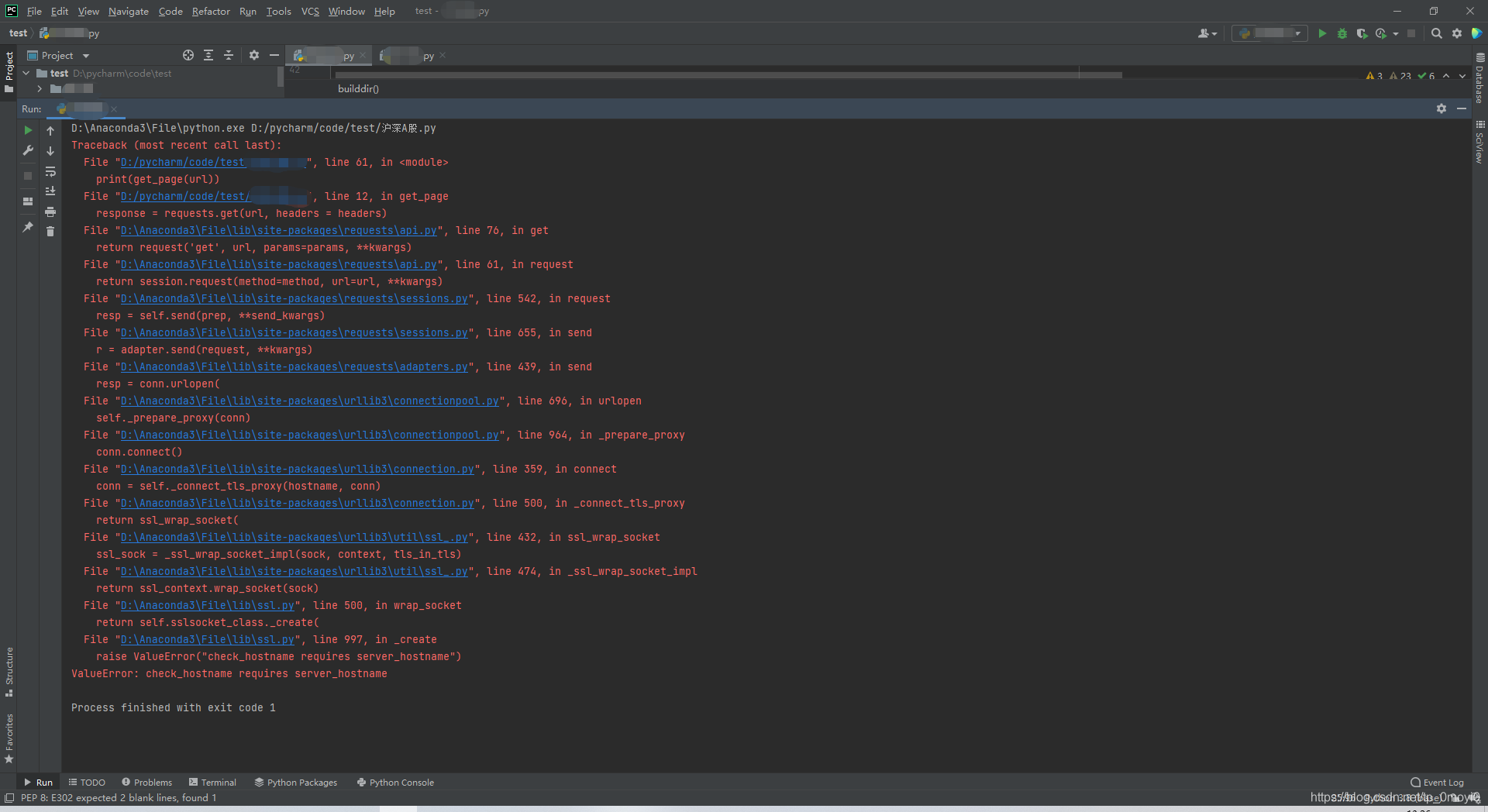Open ssl.py line 997 from the traceback link

click(x=206, y=639)
